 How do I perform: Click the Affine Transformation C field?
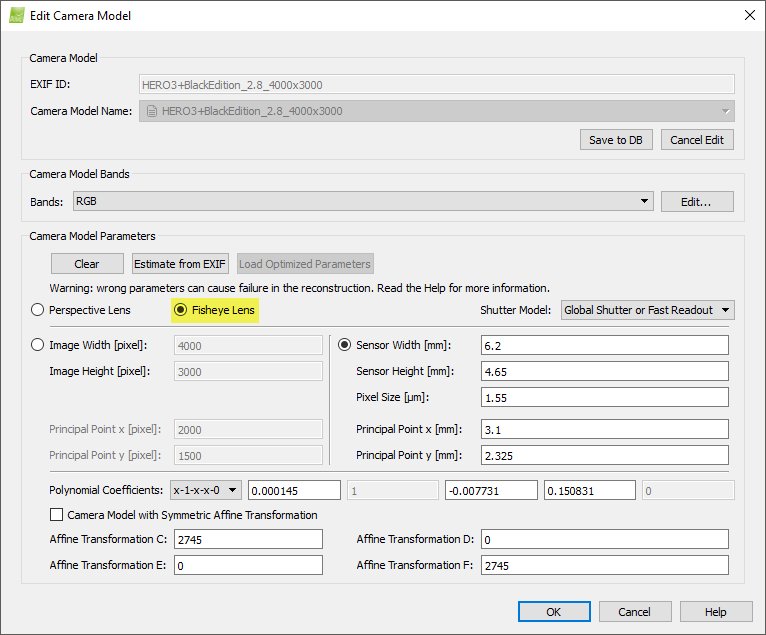coord(247,539)
